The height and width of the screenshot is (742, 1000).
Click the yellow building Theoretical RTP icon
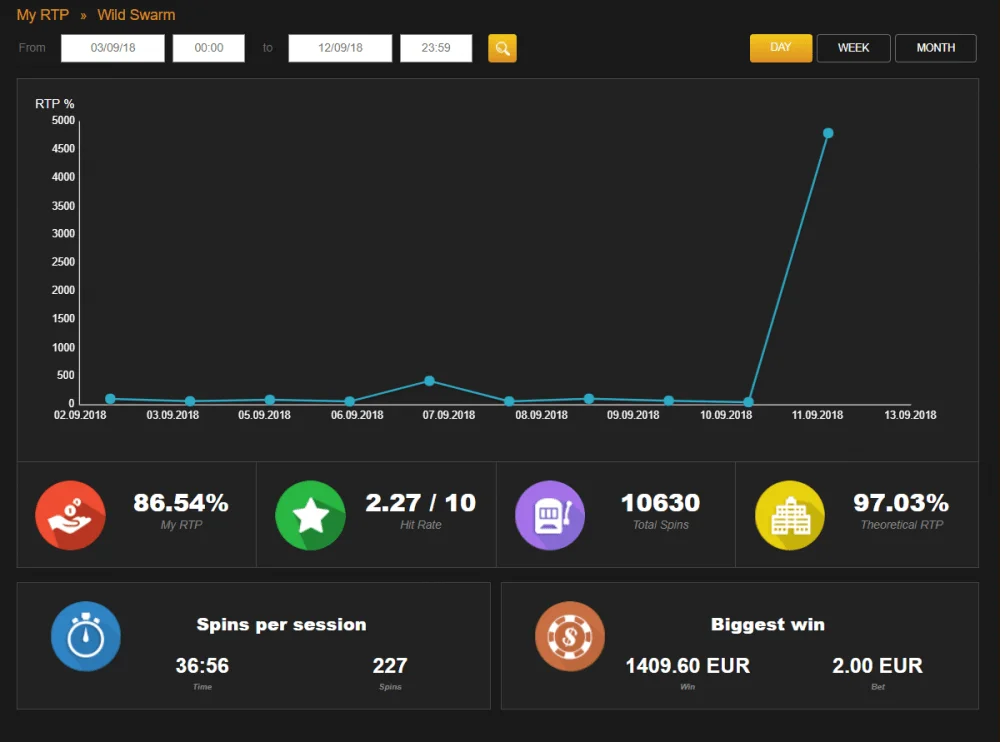coord(790,515)
